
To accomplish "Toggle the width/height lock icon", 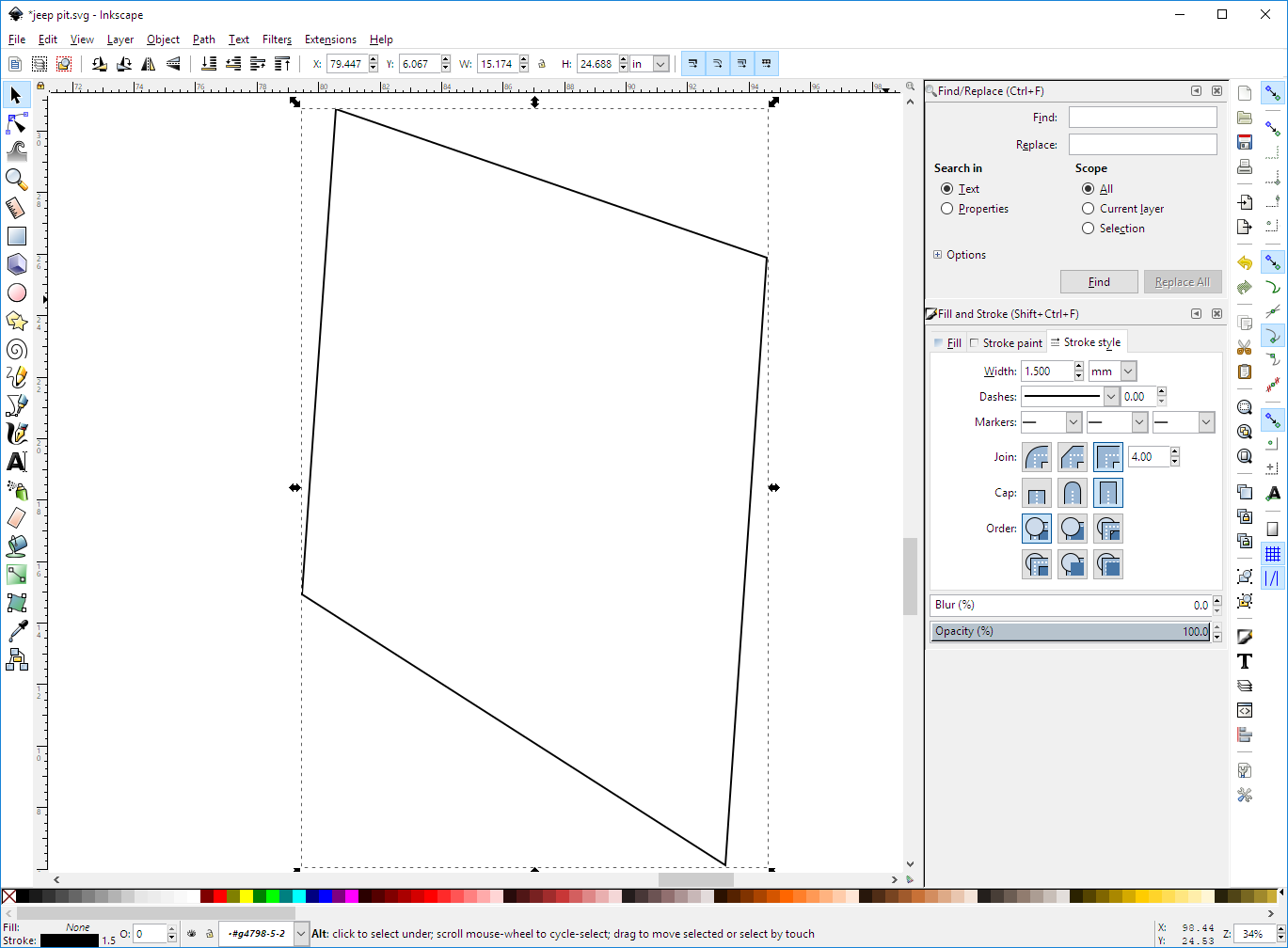I will click(x=542, y=64).
